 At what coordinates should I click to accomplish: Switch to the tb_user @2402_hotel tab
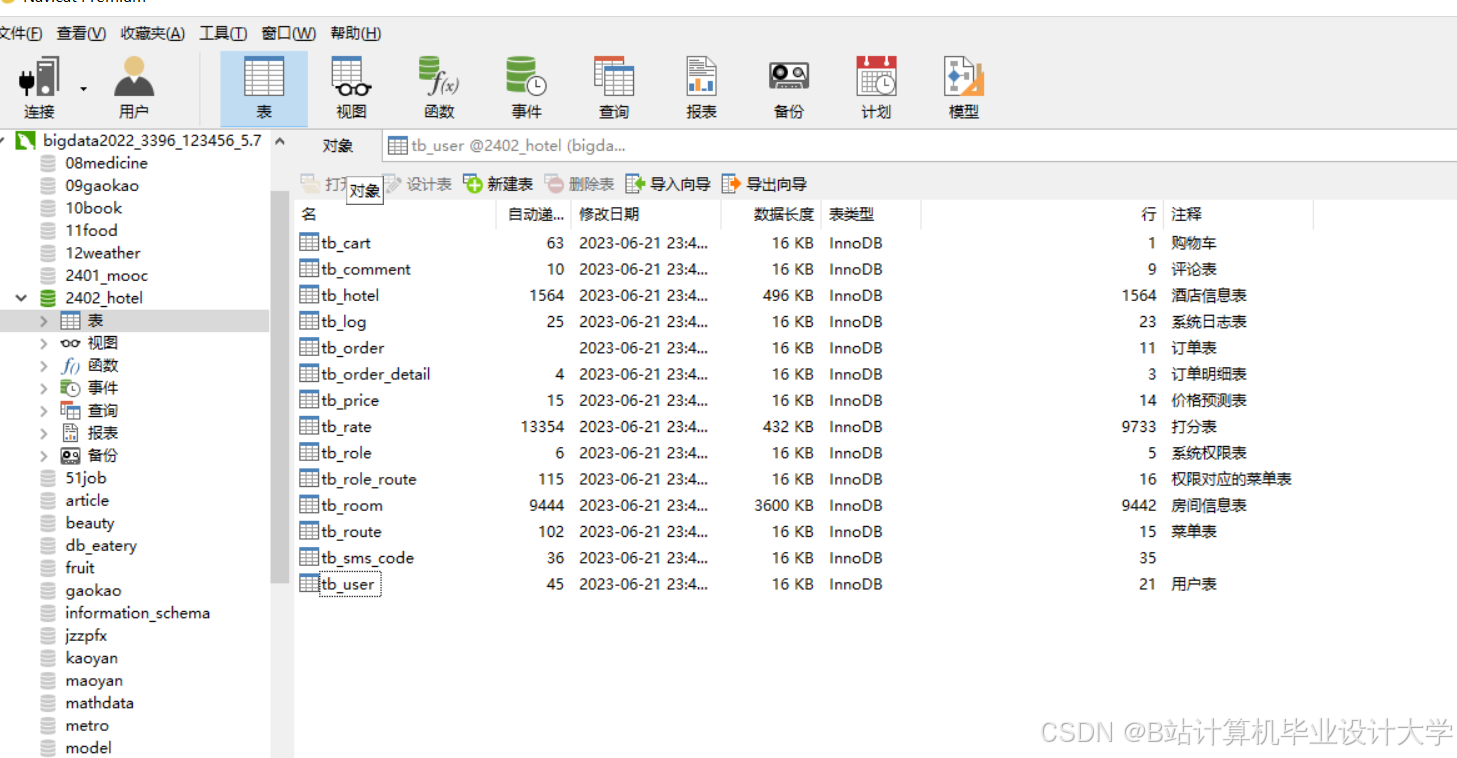tap(506, 146)
